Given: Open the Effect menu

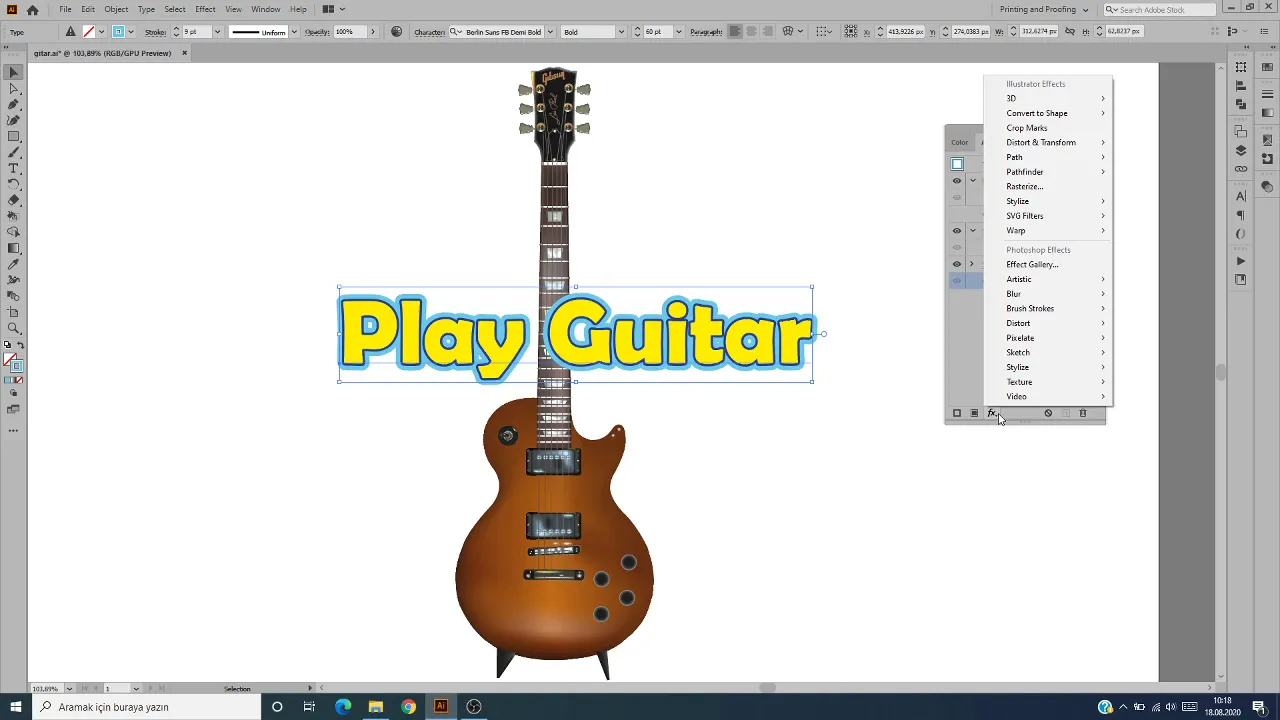Looking at the screenshot, I should click(x=205, y=9).
